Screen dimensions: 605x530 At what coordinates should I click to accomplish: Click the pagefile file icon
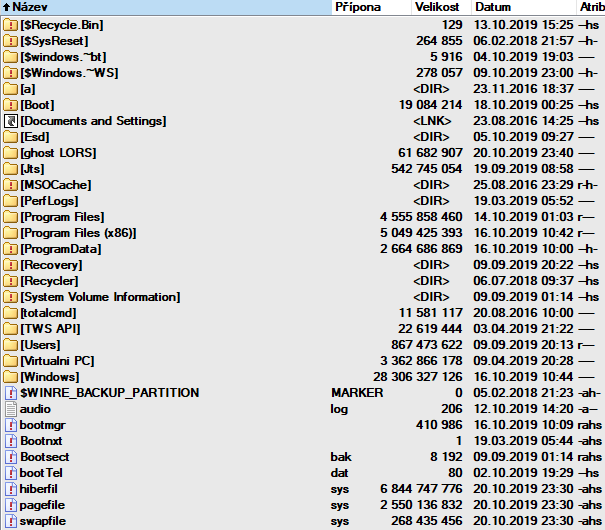(x=10, y=504)
